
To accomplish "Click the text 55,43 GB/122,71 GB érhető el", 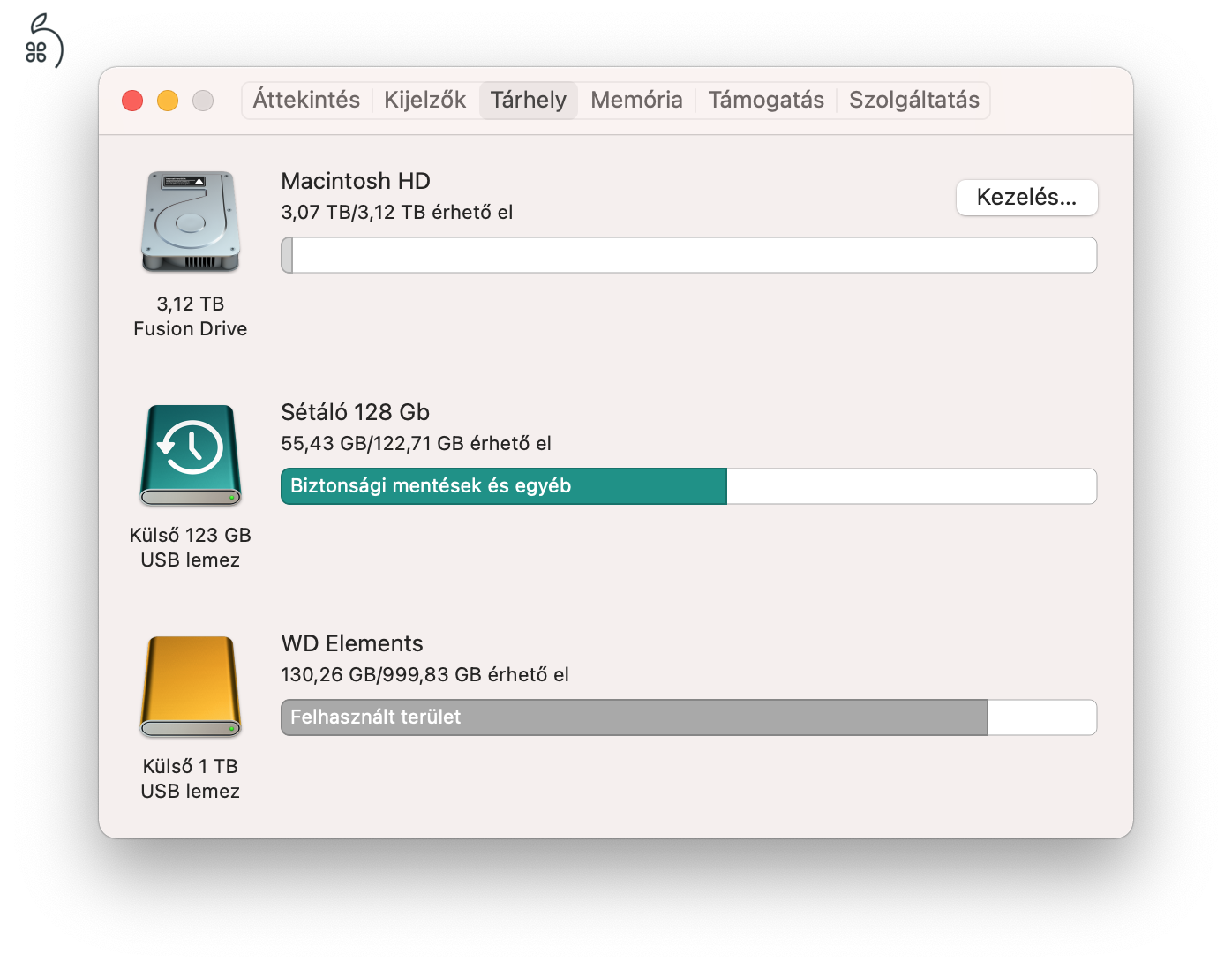I will (417, 443).
